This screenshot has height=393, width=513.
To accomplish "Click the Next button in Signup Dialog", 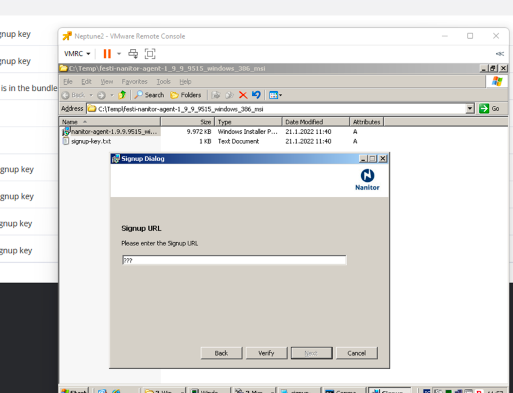I will pos(311,353).
